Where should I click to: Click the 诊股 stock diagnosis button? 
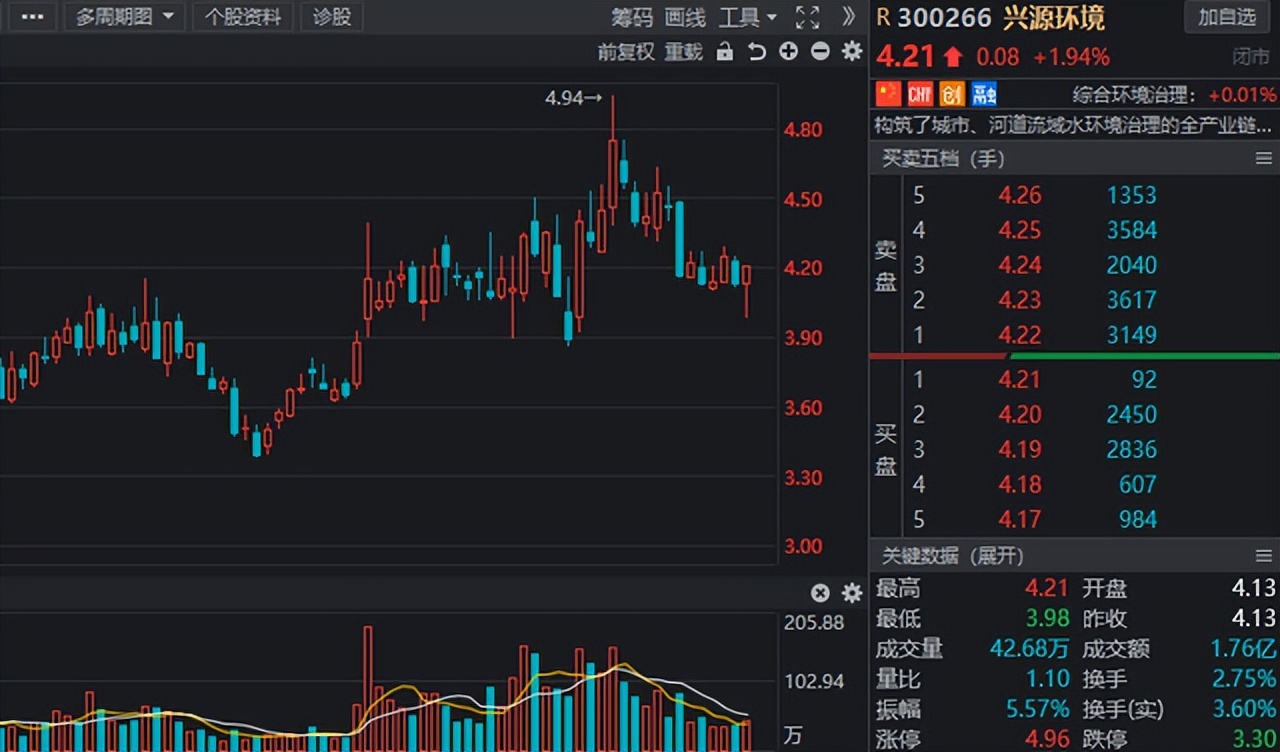[331, 17]
